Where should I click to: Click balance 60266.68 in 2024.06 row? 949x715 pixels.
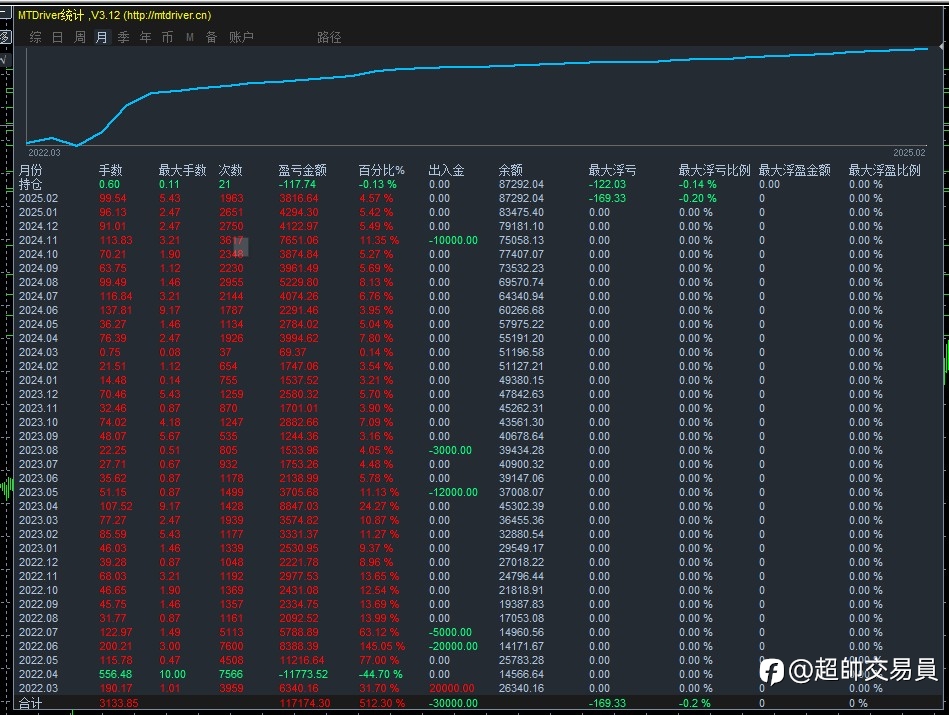coord(521,310)
